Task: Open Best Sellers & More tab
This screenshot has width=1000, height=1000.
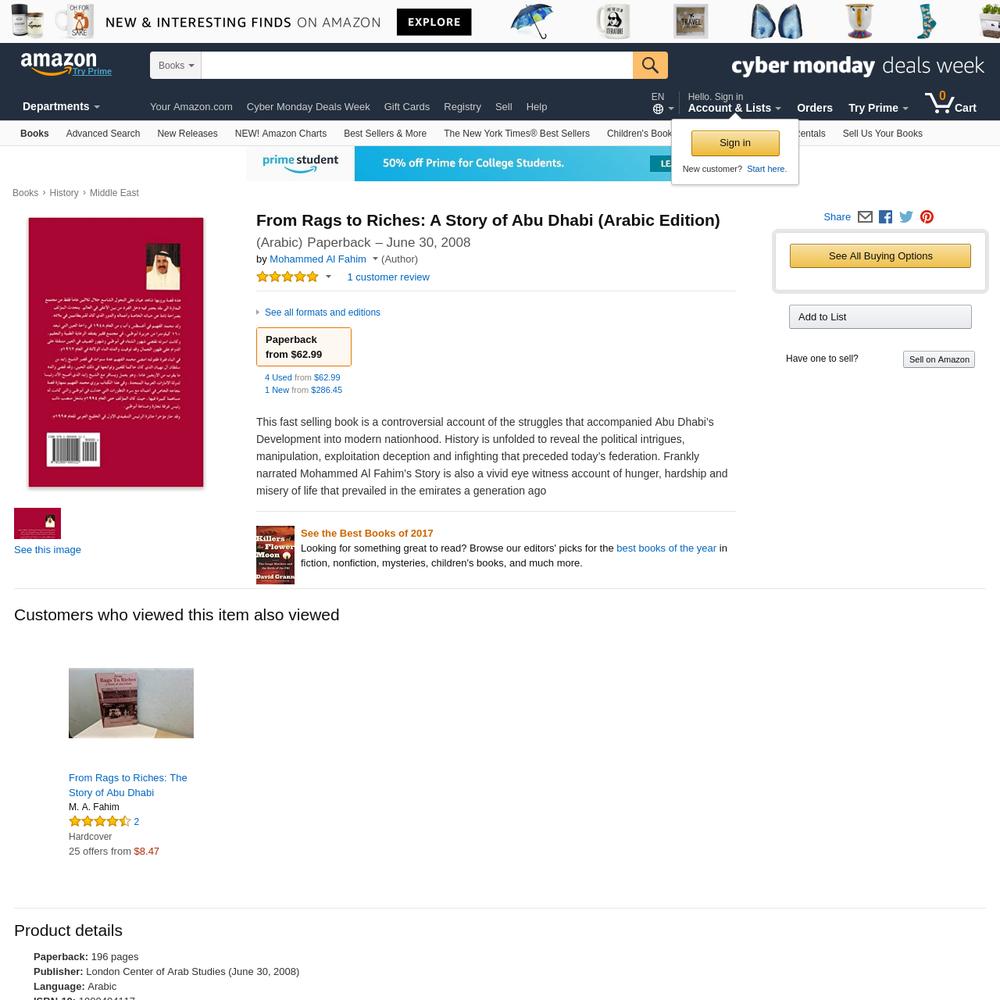Action: 385,133
